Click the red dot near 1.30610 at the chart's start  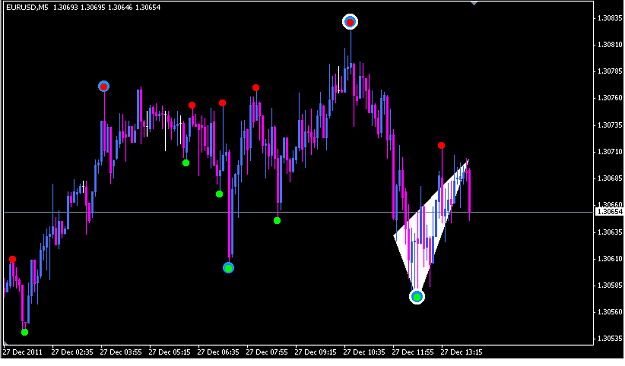[12, 260]
